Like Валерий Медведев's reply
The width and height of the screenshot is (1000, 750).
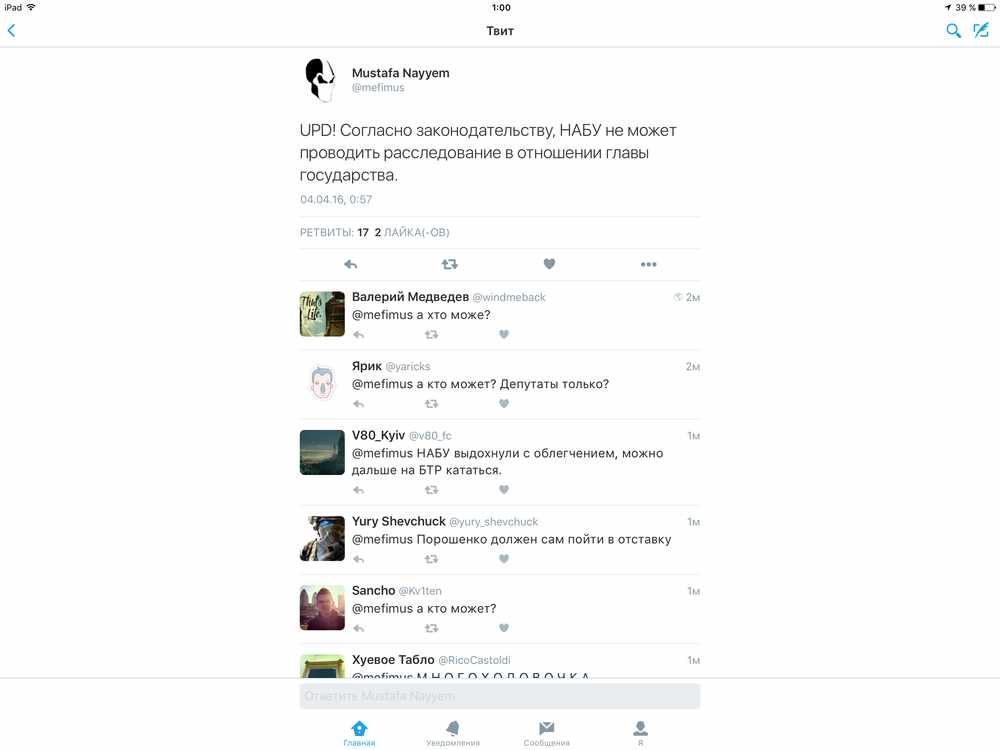(x=504, y=334)
